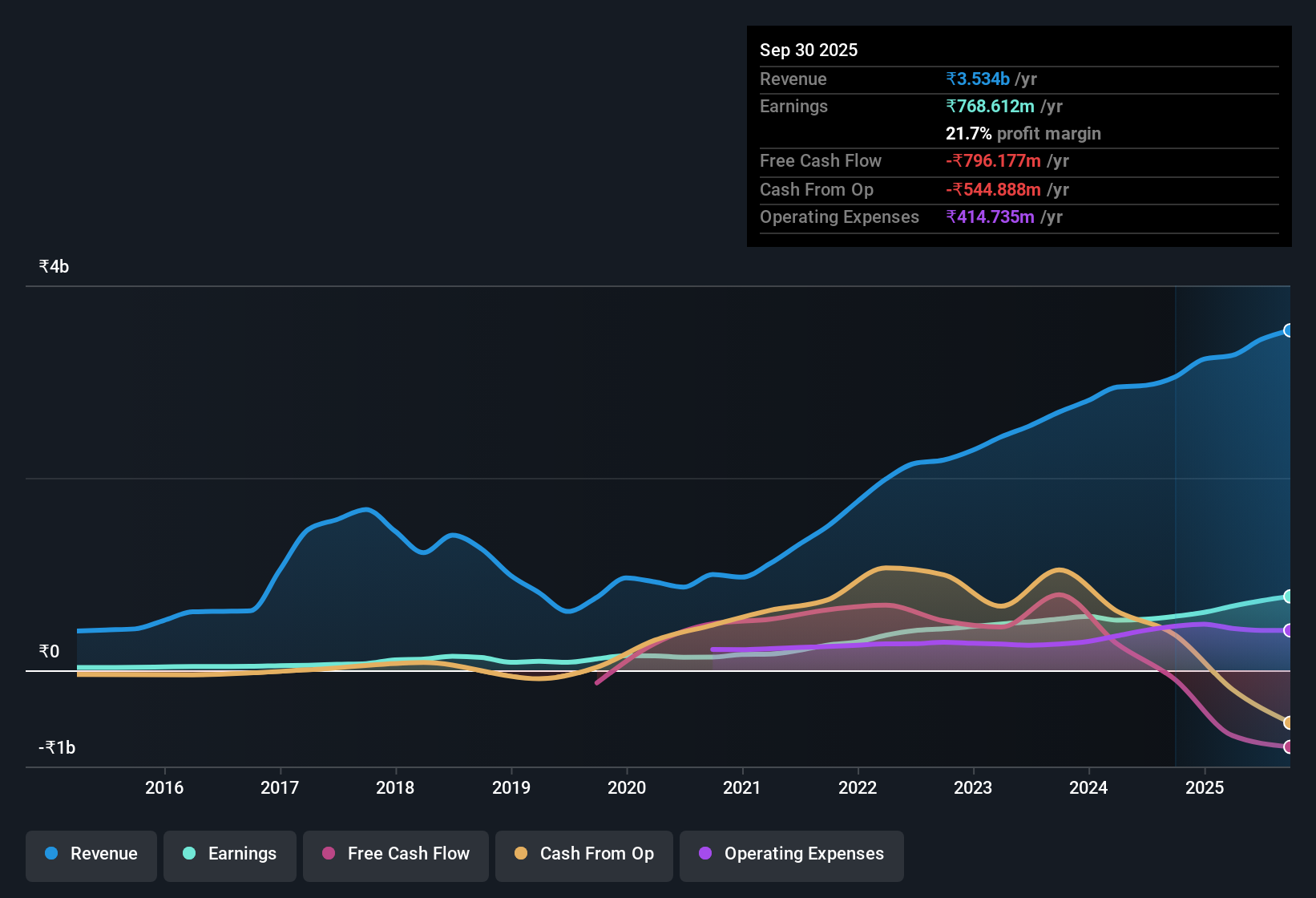Click the 21.7% profit margin text
Viewport: 1316px width, 898px height.
[x=1023, y=133]
